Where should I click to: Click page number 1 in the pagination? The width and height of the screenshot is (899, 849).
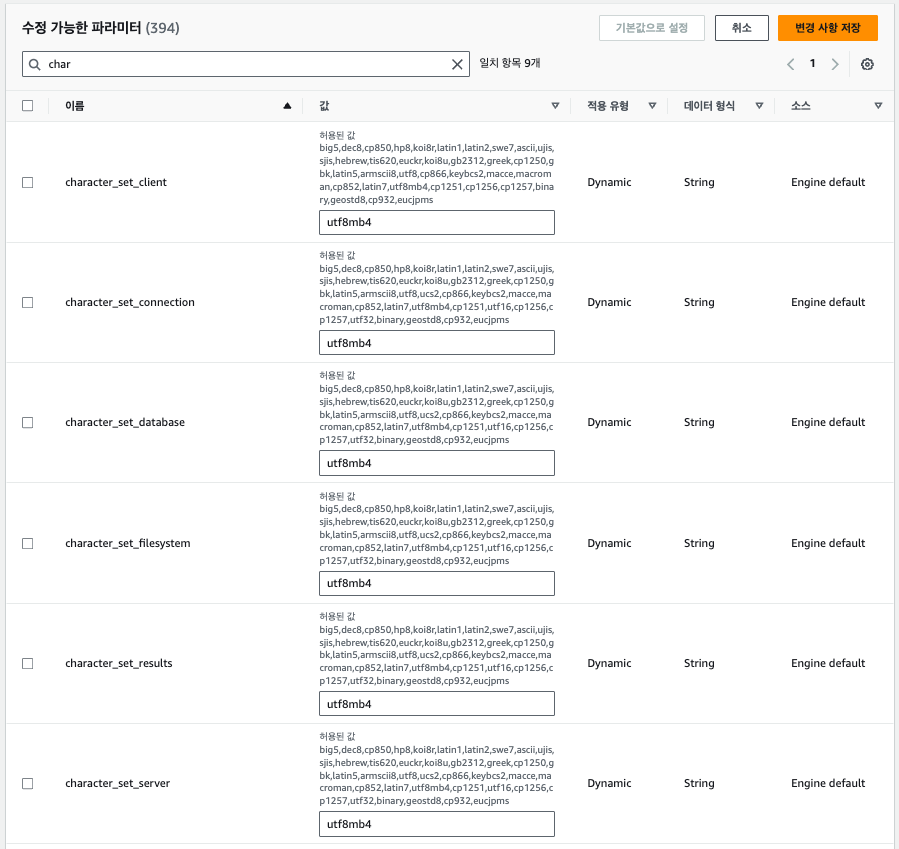tap(812, 64)
